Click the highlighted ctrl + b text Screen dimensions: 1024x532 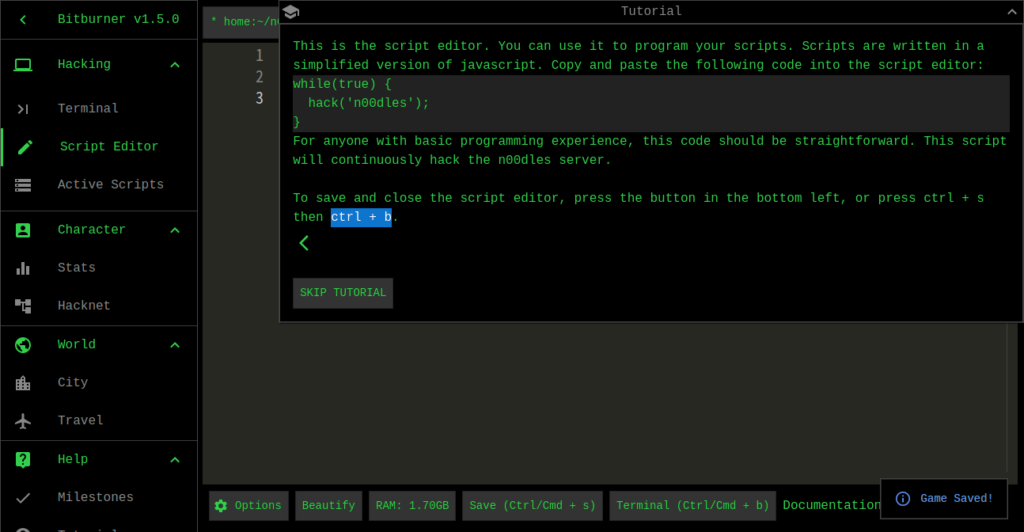(x=361, y=217)
